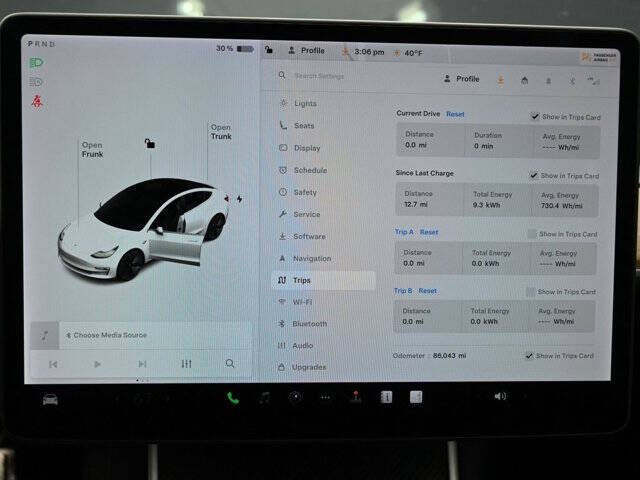The height and width of the screenshot is (480, 640).
Task: Open the white app icon beside the manual
Action: [416, 397]
